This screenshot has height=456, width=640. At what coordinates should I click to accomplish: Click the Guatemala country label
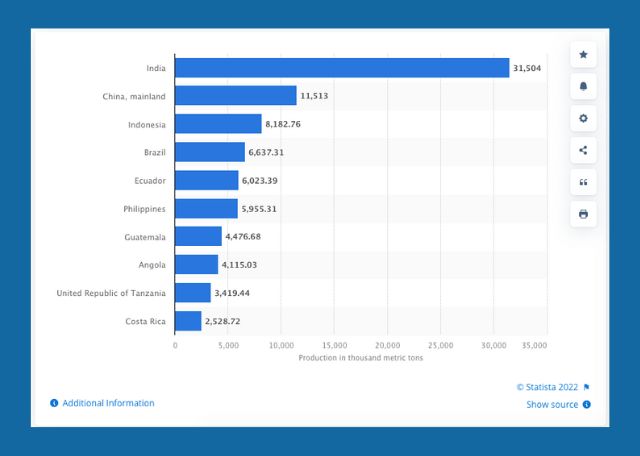pyautogui.click(x=145, y=237)
